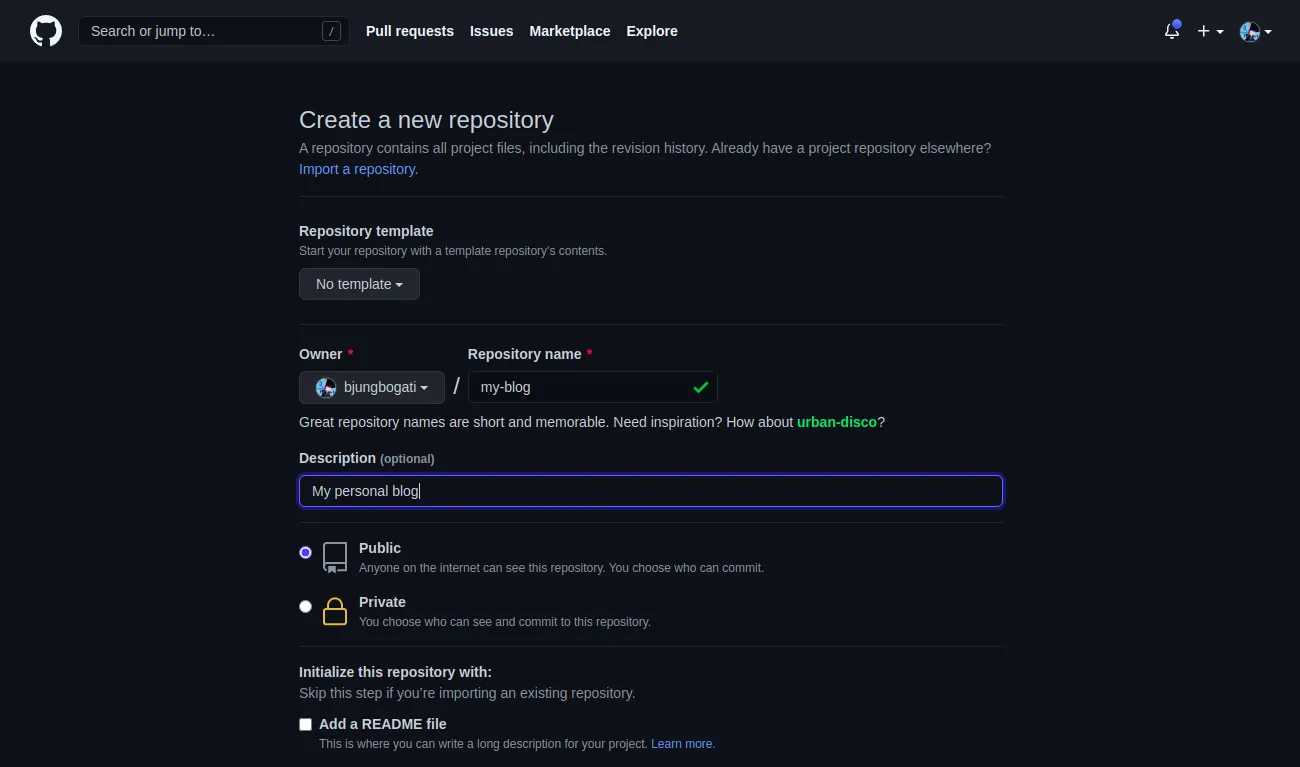The image size is (1300, 767).
Task: Open the notifications bell
Action: (x=1172, y=31)
